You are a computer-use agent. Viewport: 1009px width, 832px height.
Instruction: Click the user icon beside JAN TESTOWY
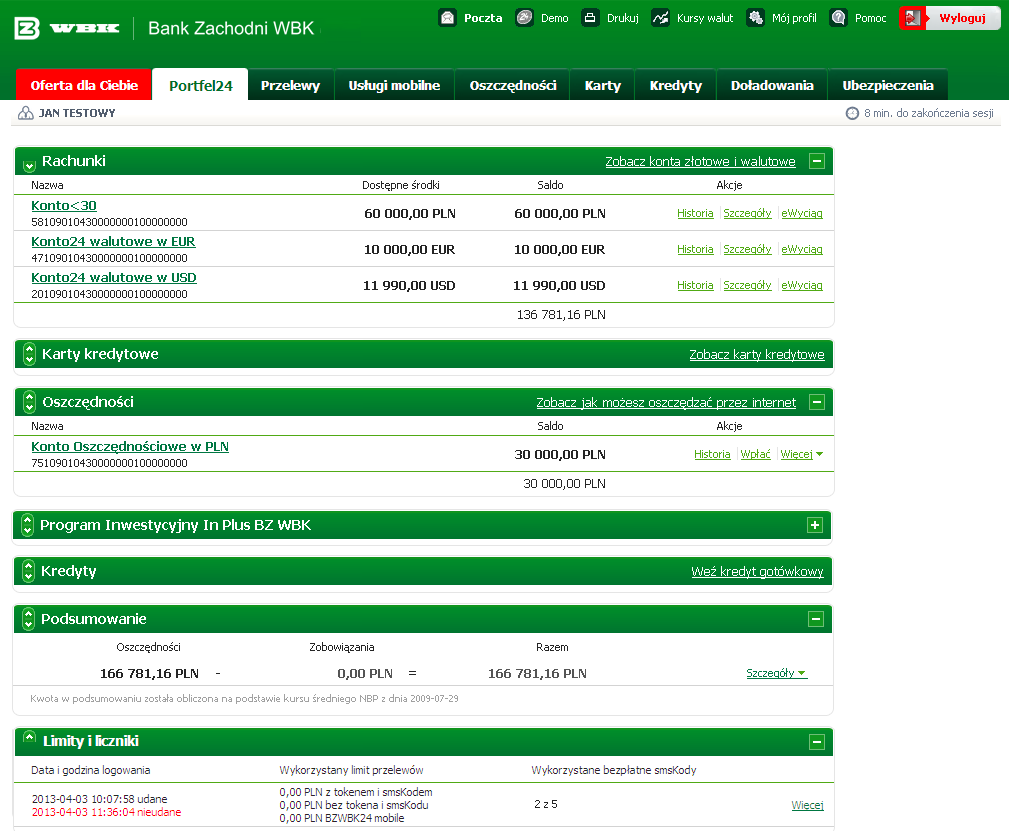point(26,113)
